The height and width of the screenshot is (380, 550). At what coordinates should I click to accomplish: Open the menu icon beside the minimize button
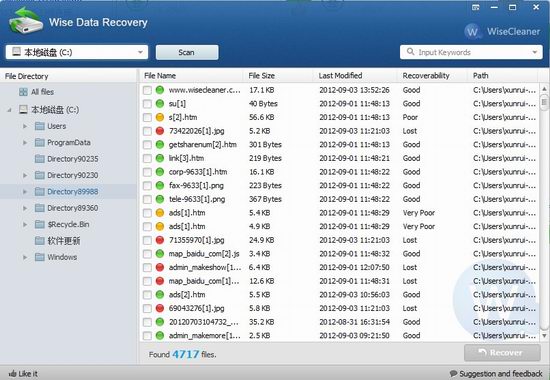pyautogui.click(x=476, y=7)
